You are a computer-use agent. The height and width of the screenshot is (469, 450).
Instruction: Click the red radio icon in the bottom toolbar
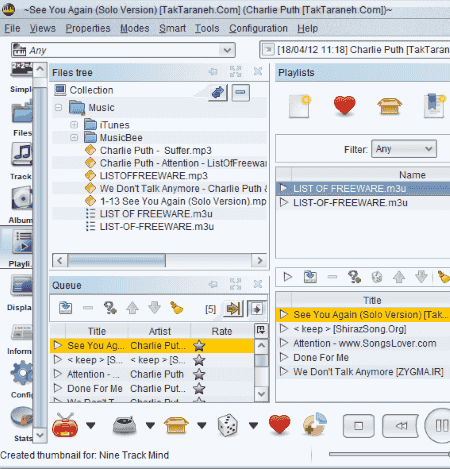tap(65, 425)
